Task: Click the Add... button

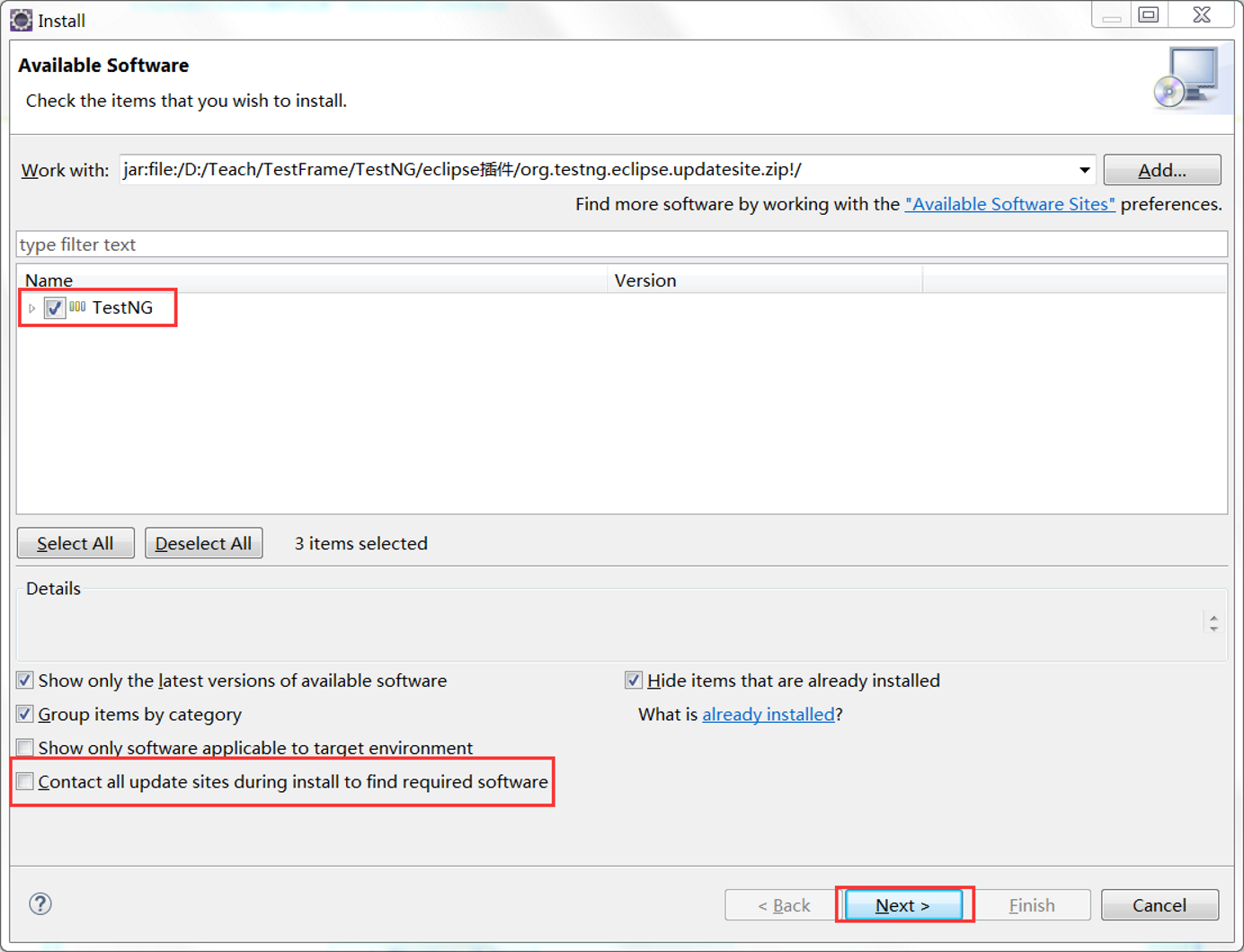Action: click(x=1162, y=170)
